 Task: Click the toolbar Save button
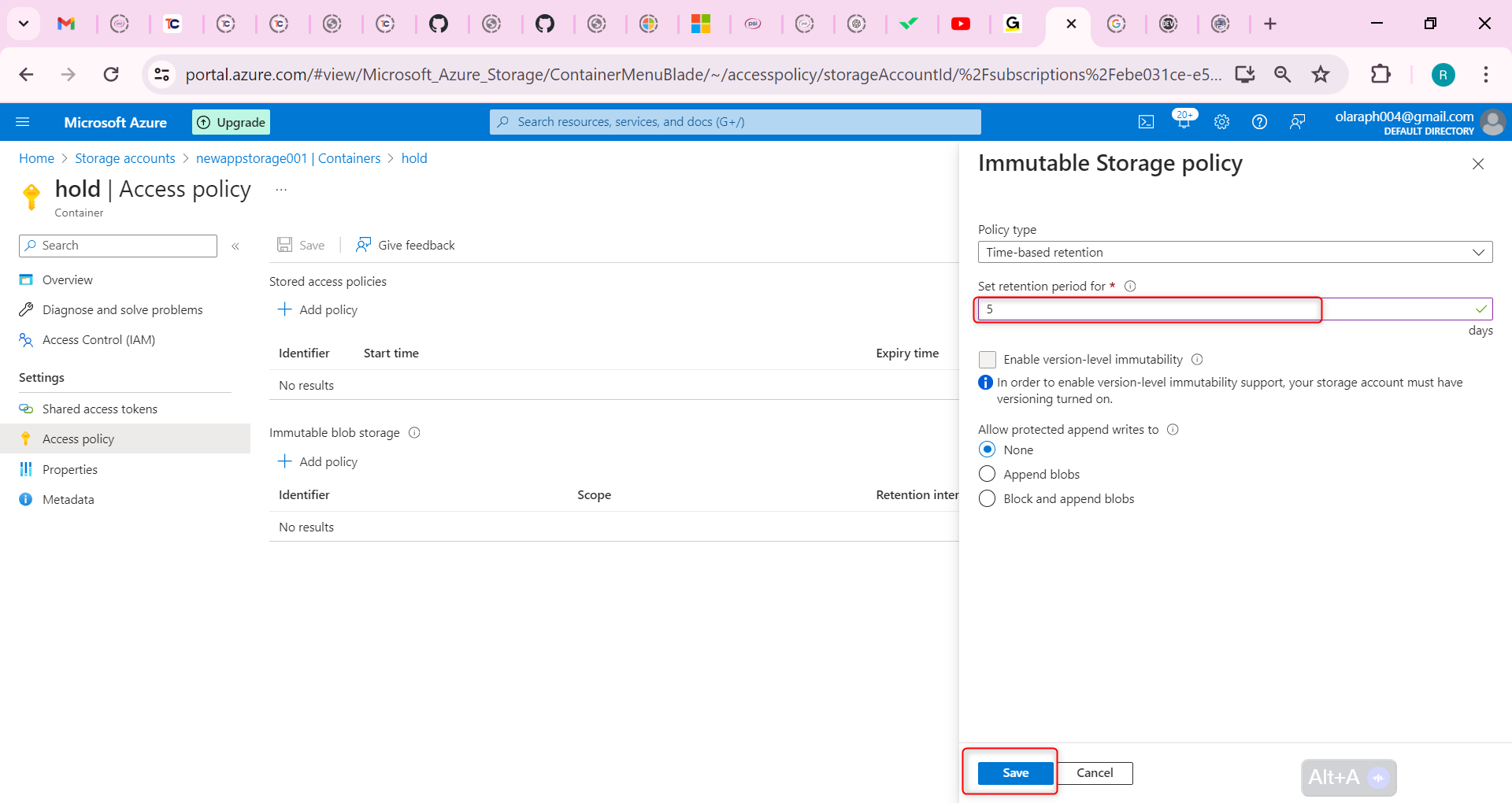[x=301, y=246]
